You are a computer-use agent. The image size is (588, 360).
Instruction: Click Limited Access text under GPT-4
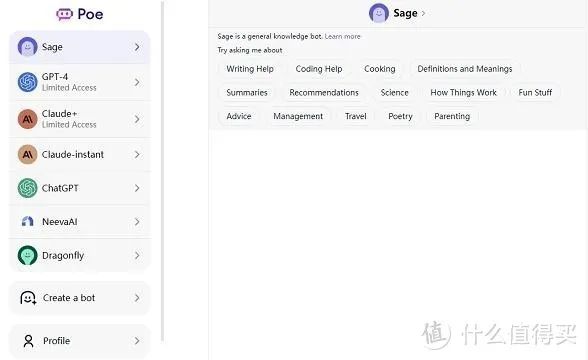(x=69, y=88)
